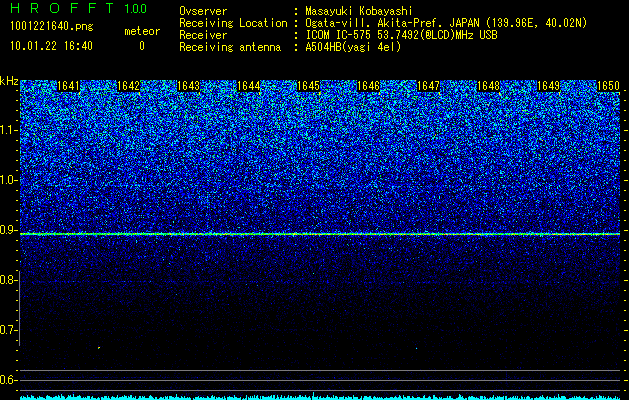Click the 1643 time marker

[x=189, y=86]
